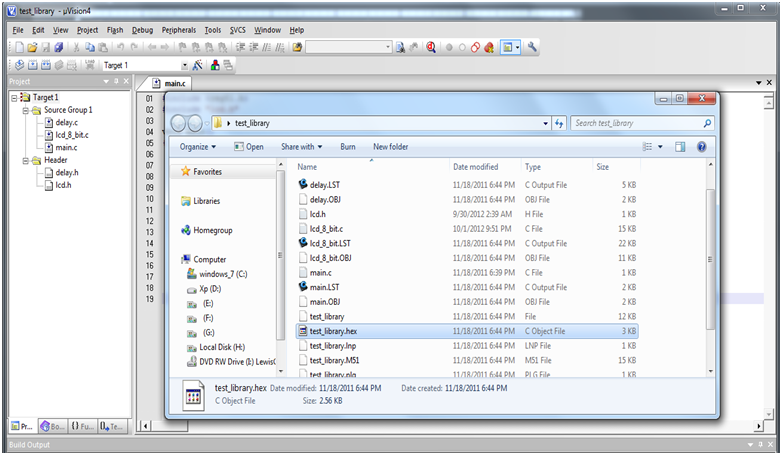Image resolution: width=783 pixels, height=456 pixels.
Task: Click the Open button in Explorer
Action: pos(249,147)
